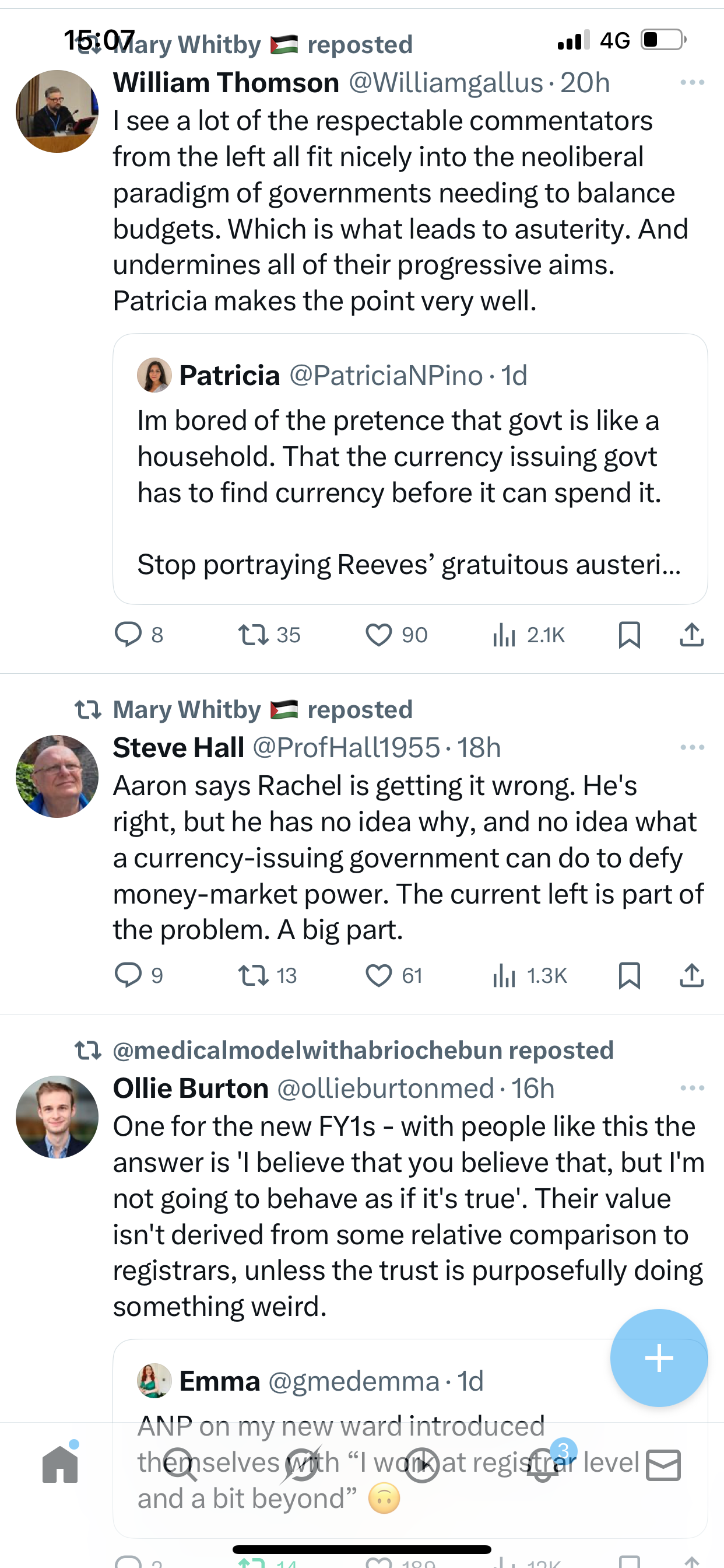
Task: Bookmark William Thomson's post
Action: tap(629, 635)
